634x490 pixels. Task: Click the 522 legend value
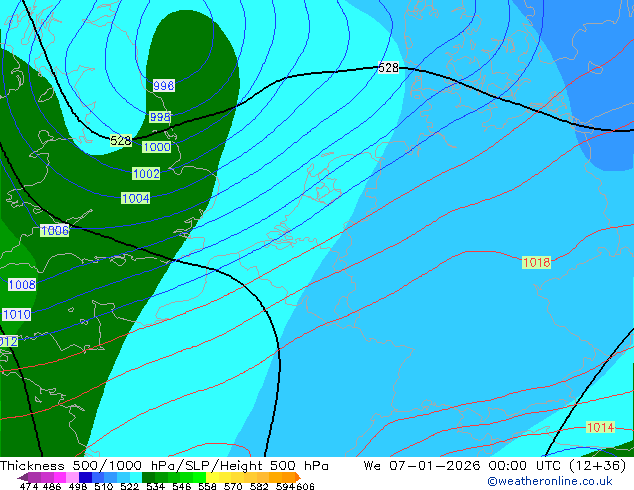click(x=129, y=486)
